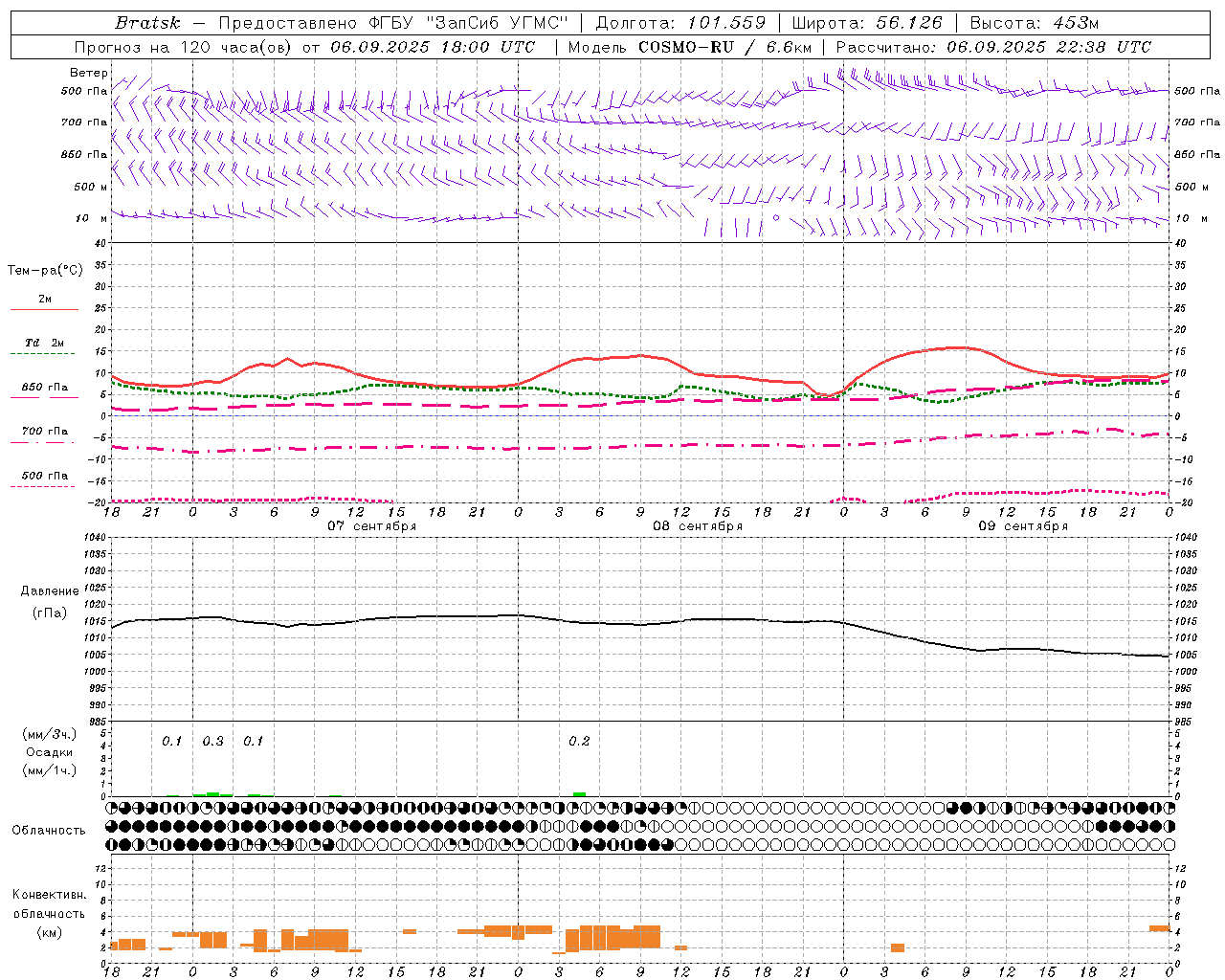Click forecast start time 06.09.2025 18:00 UTC
Image resolution: width=1225 pixels, height=980 pixels.
coord(433,47)
